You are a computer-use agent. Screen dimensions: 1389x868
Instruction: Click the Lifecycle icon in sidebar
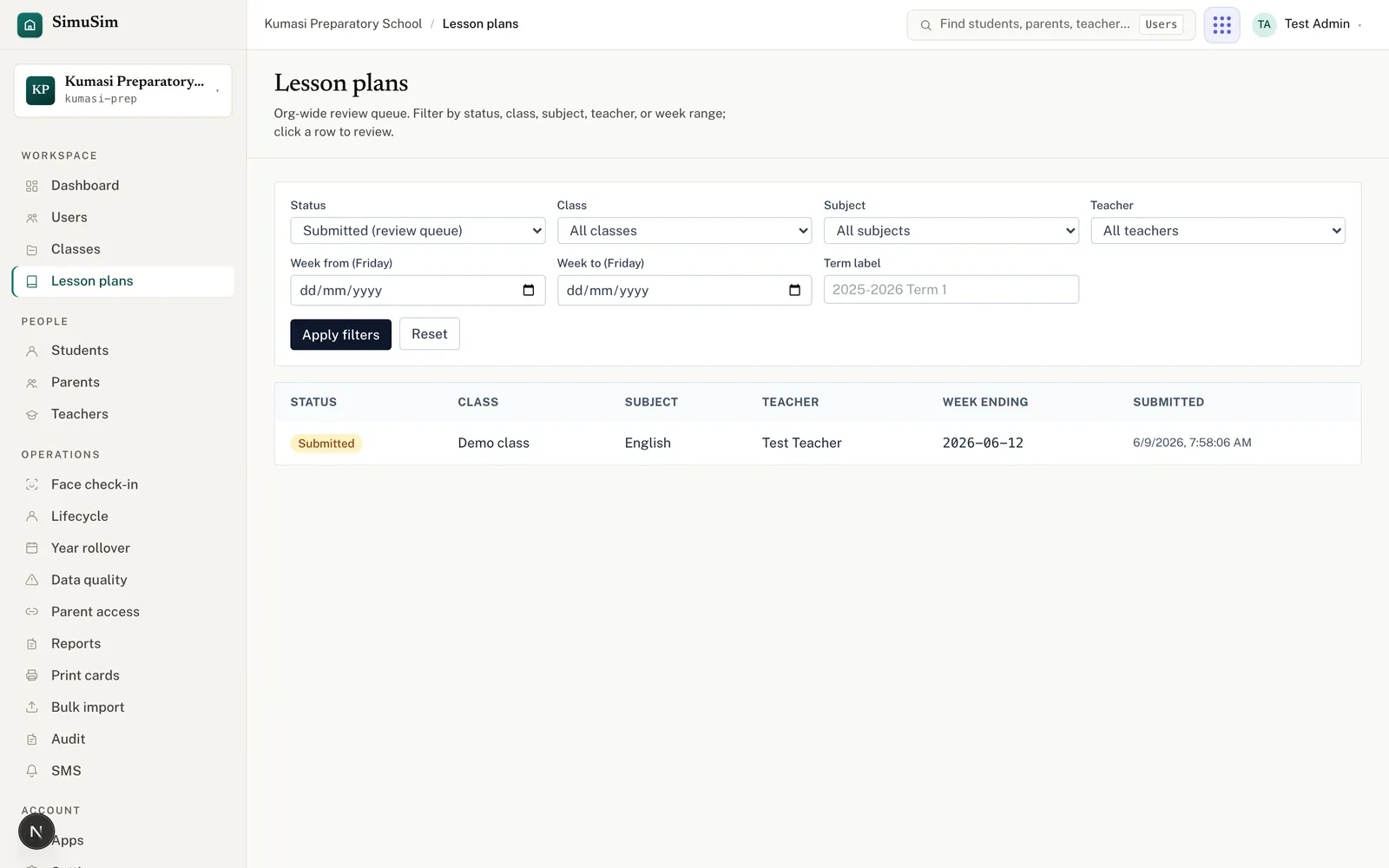(x=32, y=516)
